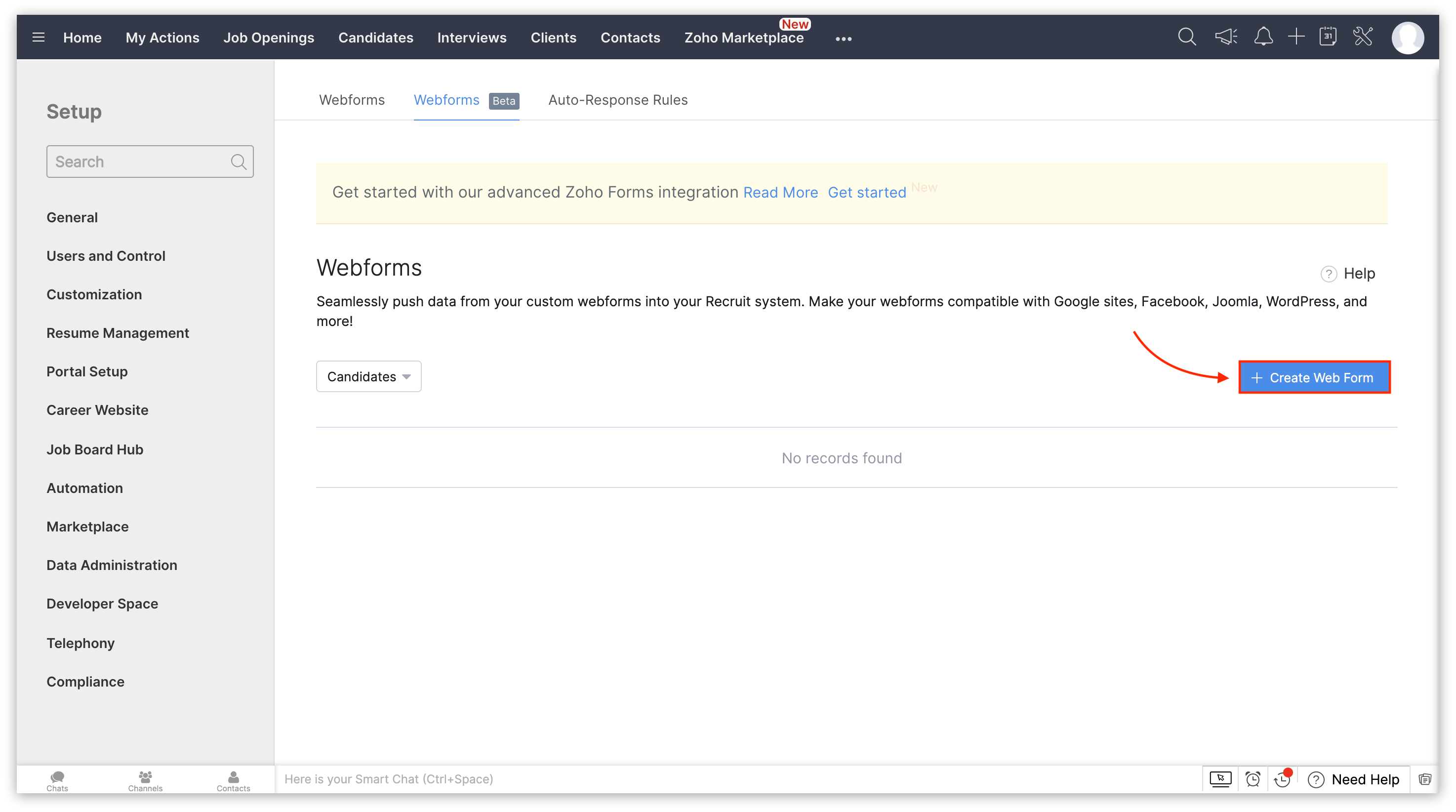Click the Create Web Form button

click(1314, 377)
